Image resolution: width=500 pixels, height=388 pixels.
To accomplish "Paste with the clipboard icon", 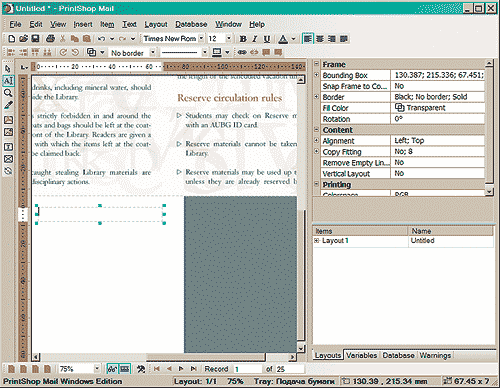I will 87,39.
